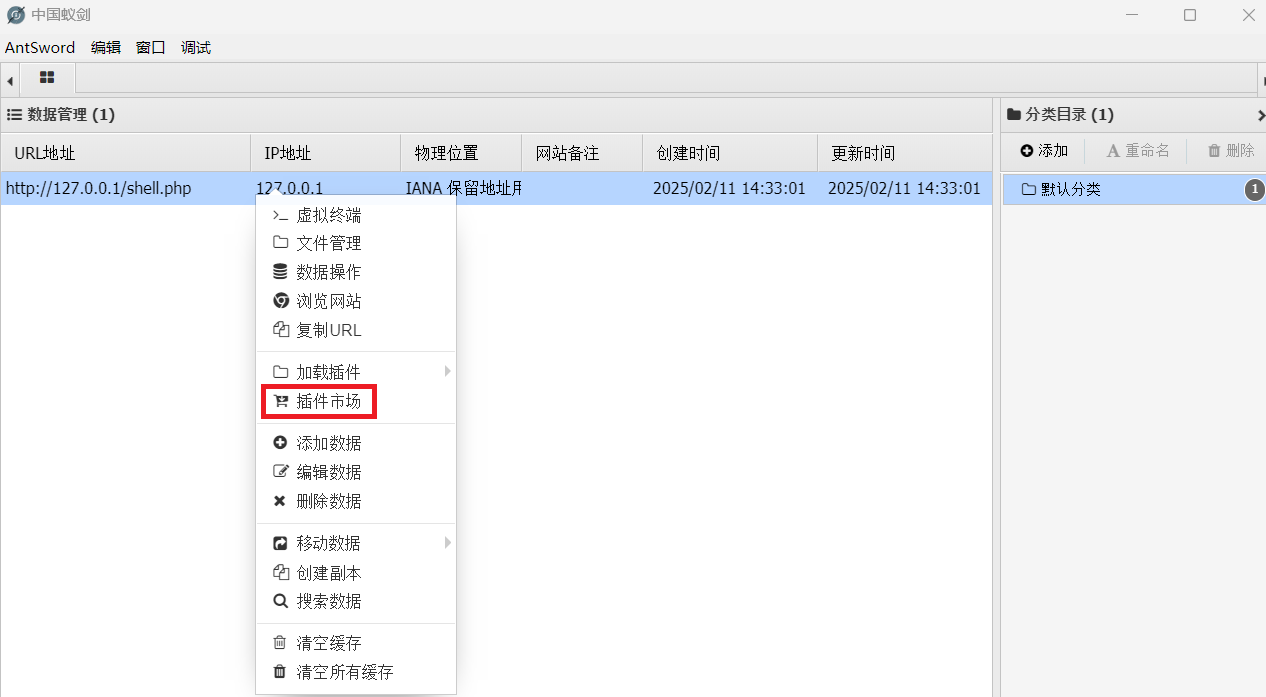Click the magnifier icon beside 搜索数据
This screenshot has height=697, width=1266.
click(280, 601)
